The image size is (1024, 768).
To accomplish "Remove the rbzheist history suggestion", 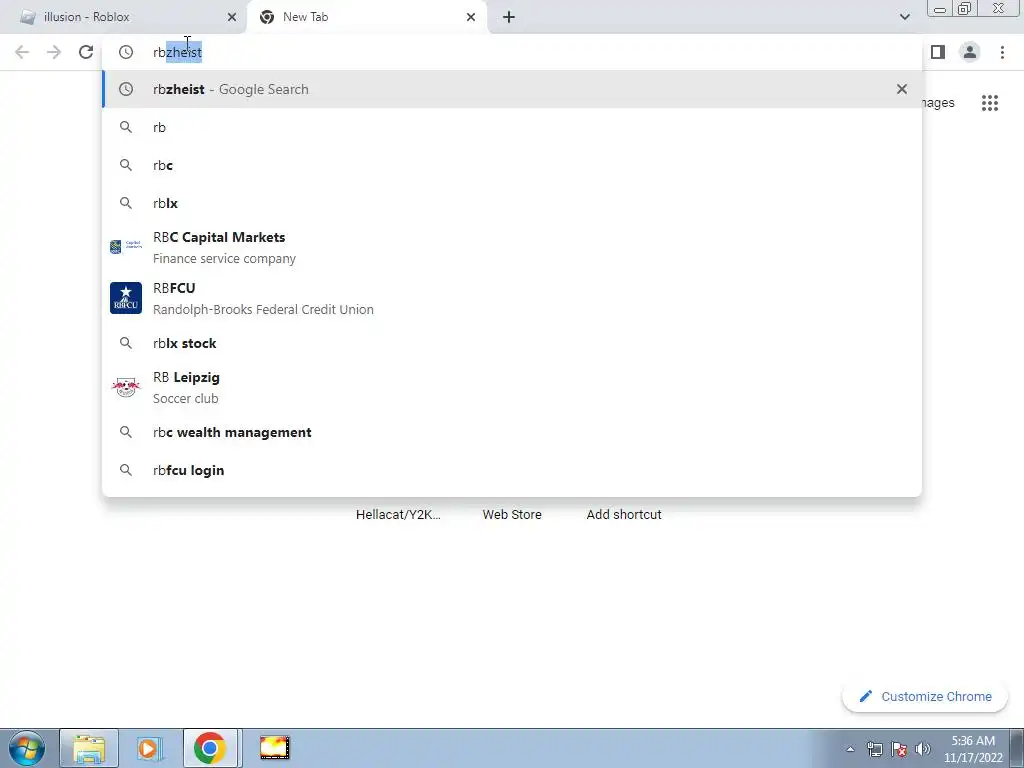I will pyautogui.click(x=902, y=89).
